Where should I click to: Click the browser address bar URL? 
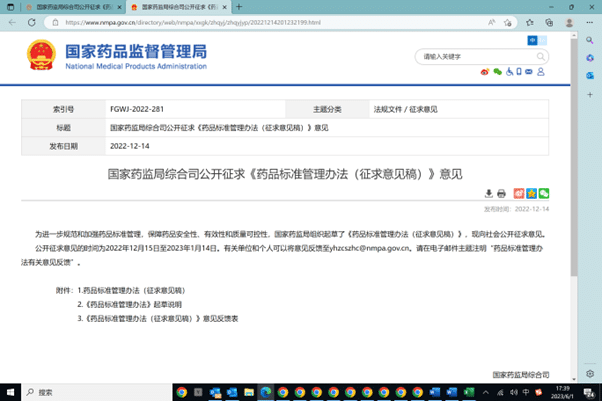pyautogui.click(x=193, y=22)
